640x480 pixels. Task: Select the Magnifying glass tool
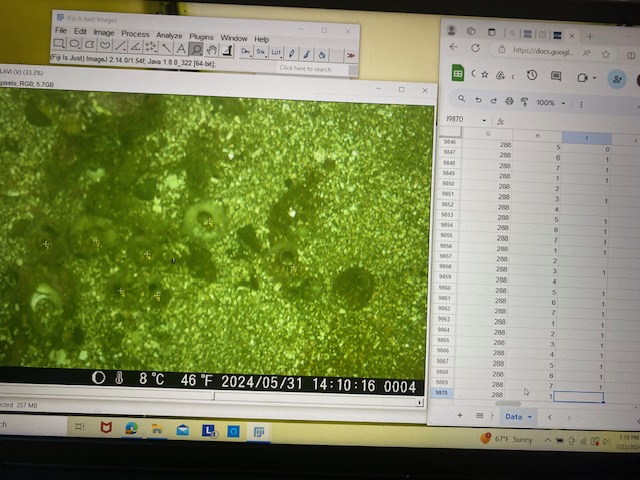196,49
